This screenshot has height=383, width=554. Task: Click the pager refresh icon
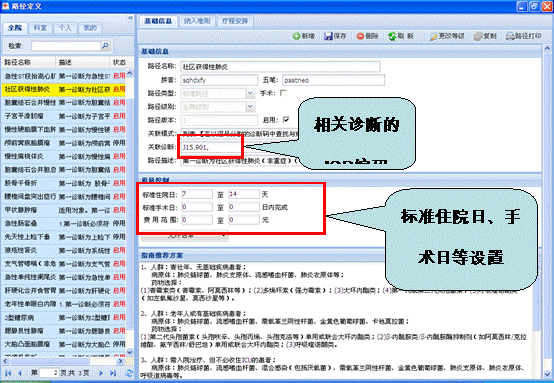click(x=129, y=373)
